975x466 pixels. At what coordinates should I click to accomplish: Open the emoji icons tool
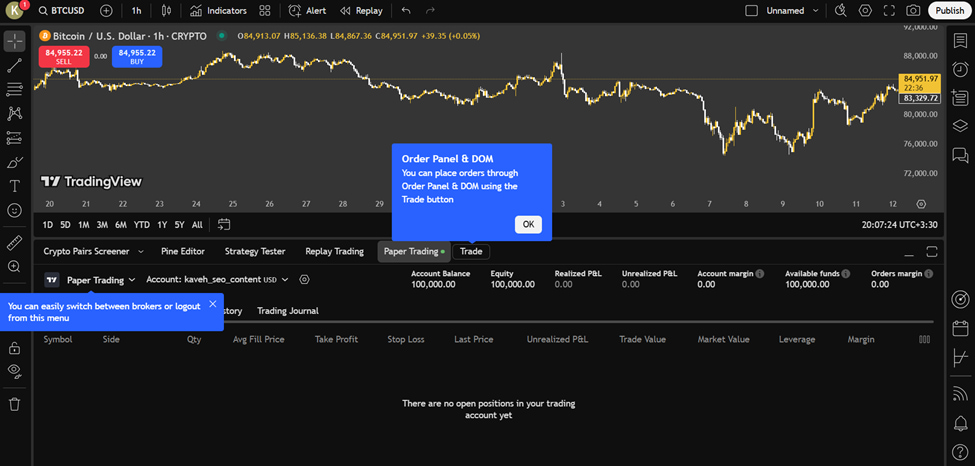(14, 211)
